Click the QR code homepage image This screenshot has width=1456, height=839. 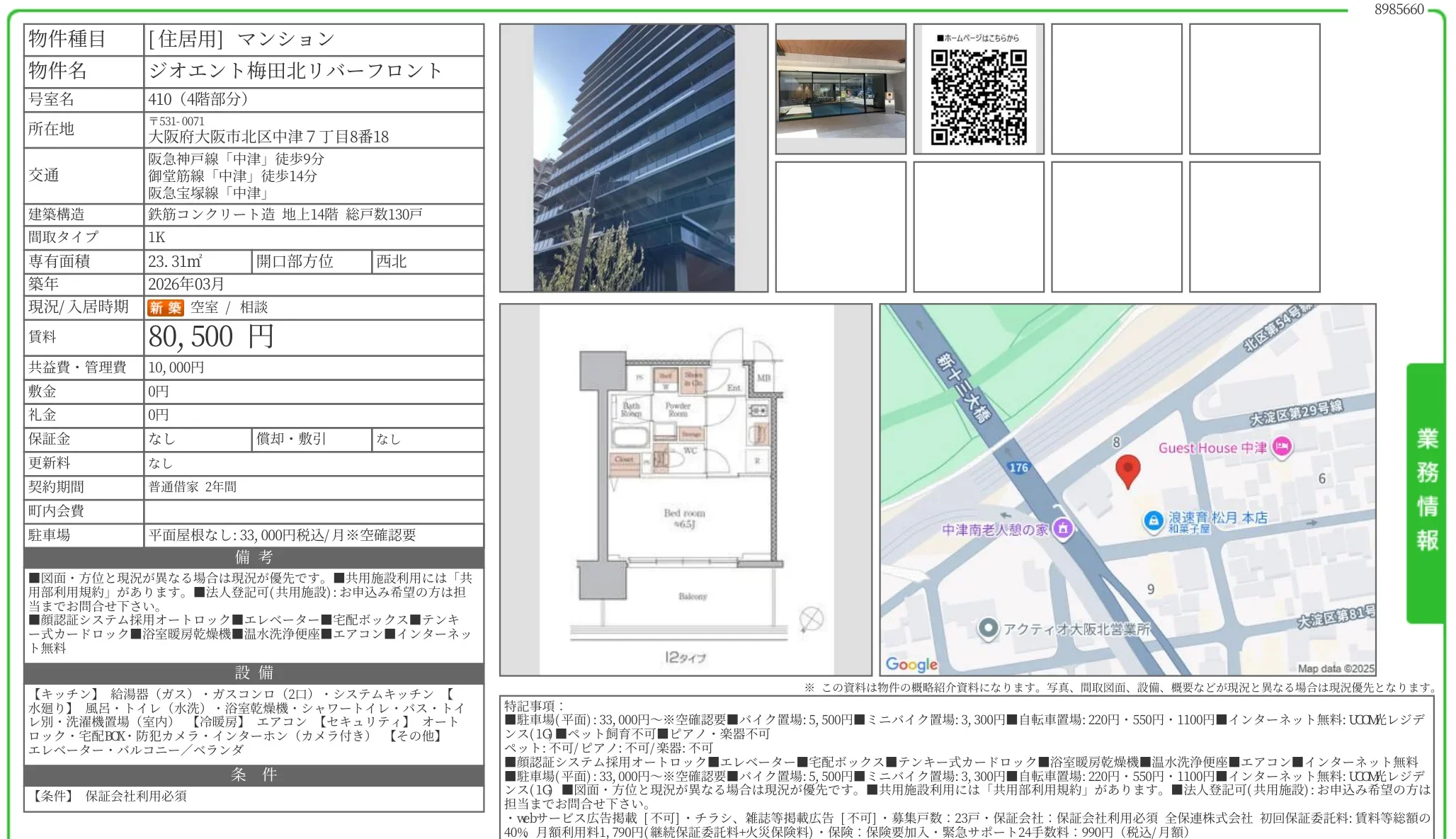[978, 97]
